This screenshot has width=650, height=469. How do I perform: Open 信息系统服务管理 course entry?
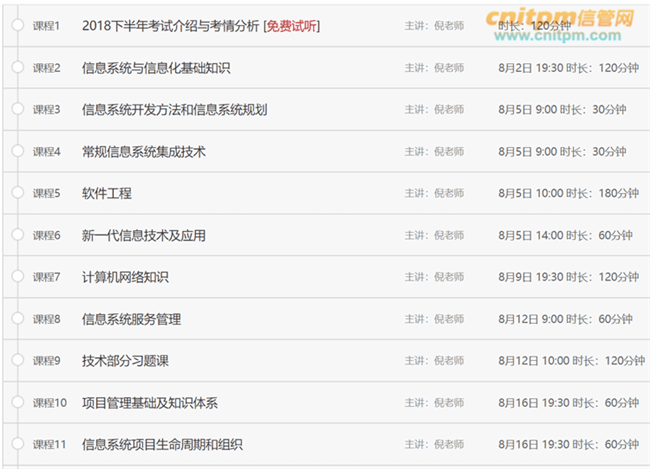[x=132, y=319]
